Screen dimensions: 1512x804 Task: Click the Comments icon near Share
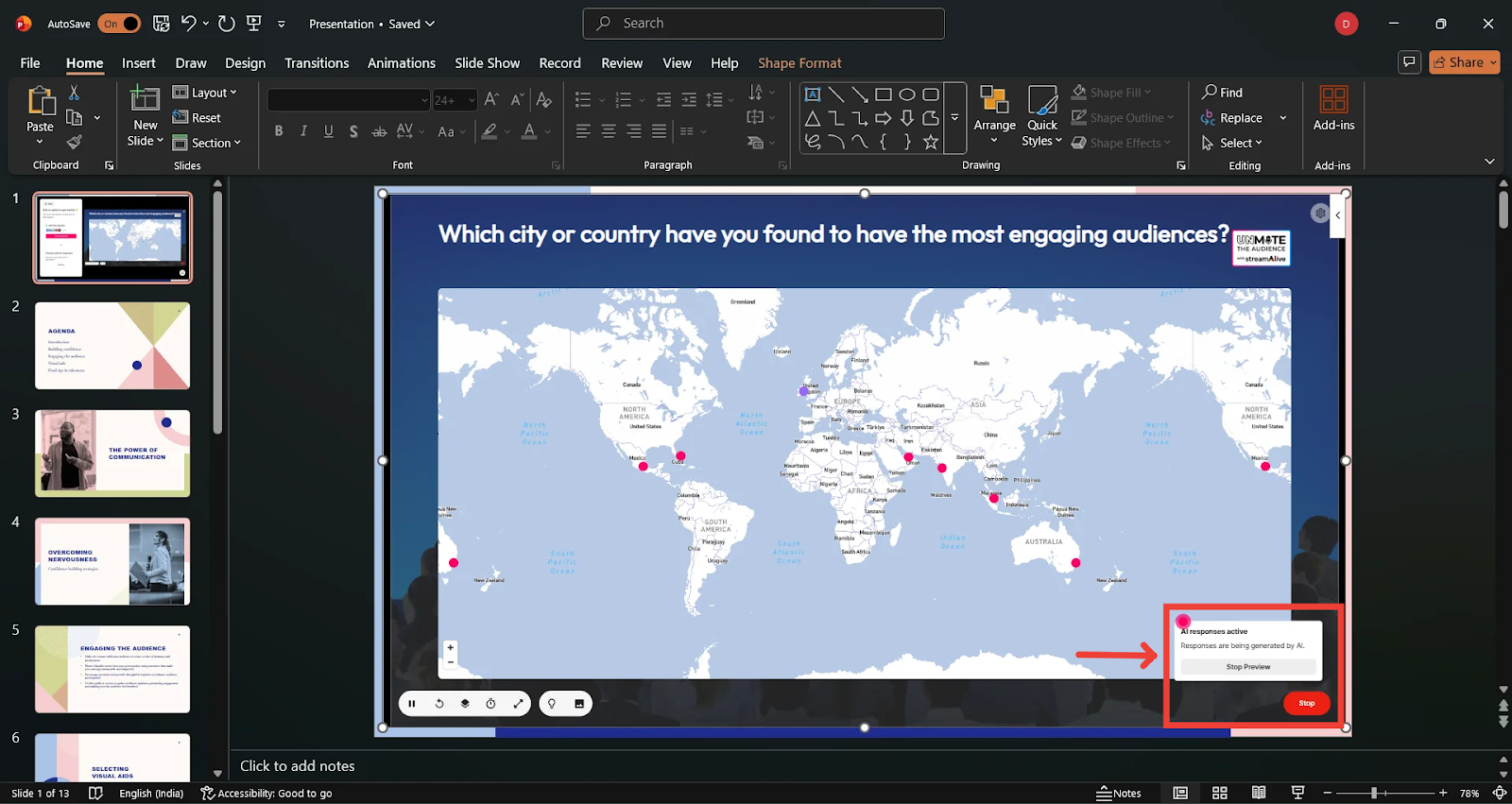click(x=1409, y=62)
